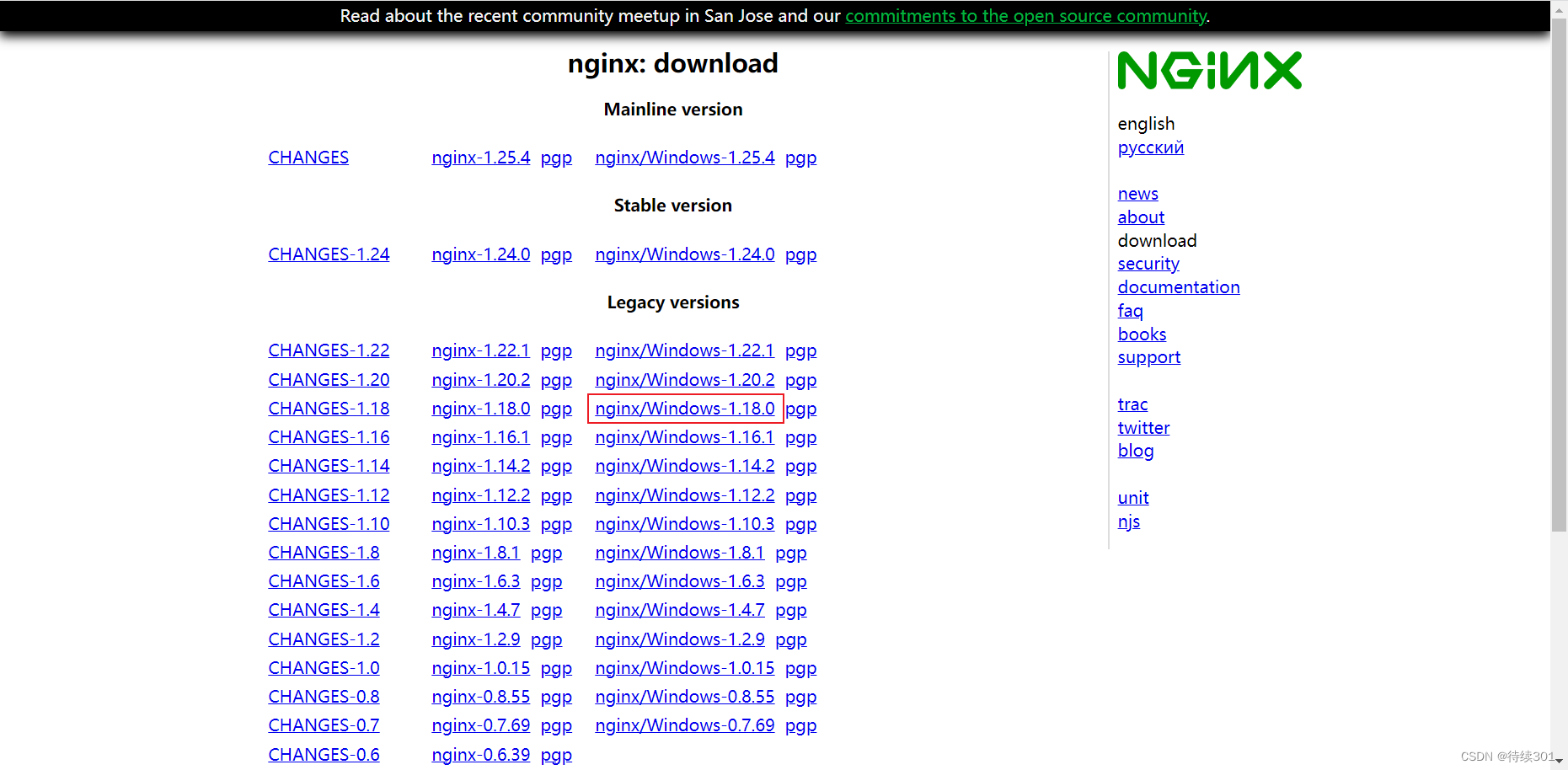This screenshot has width=1568, height=770.
Task: Download nginx/Windows-1.8.1
Action: click(x=680, y=553)
